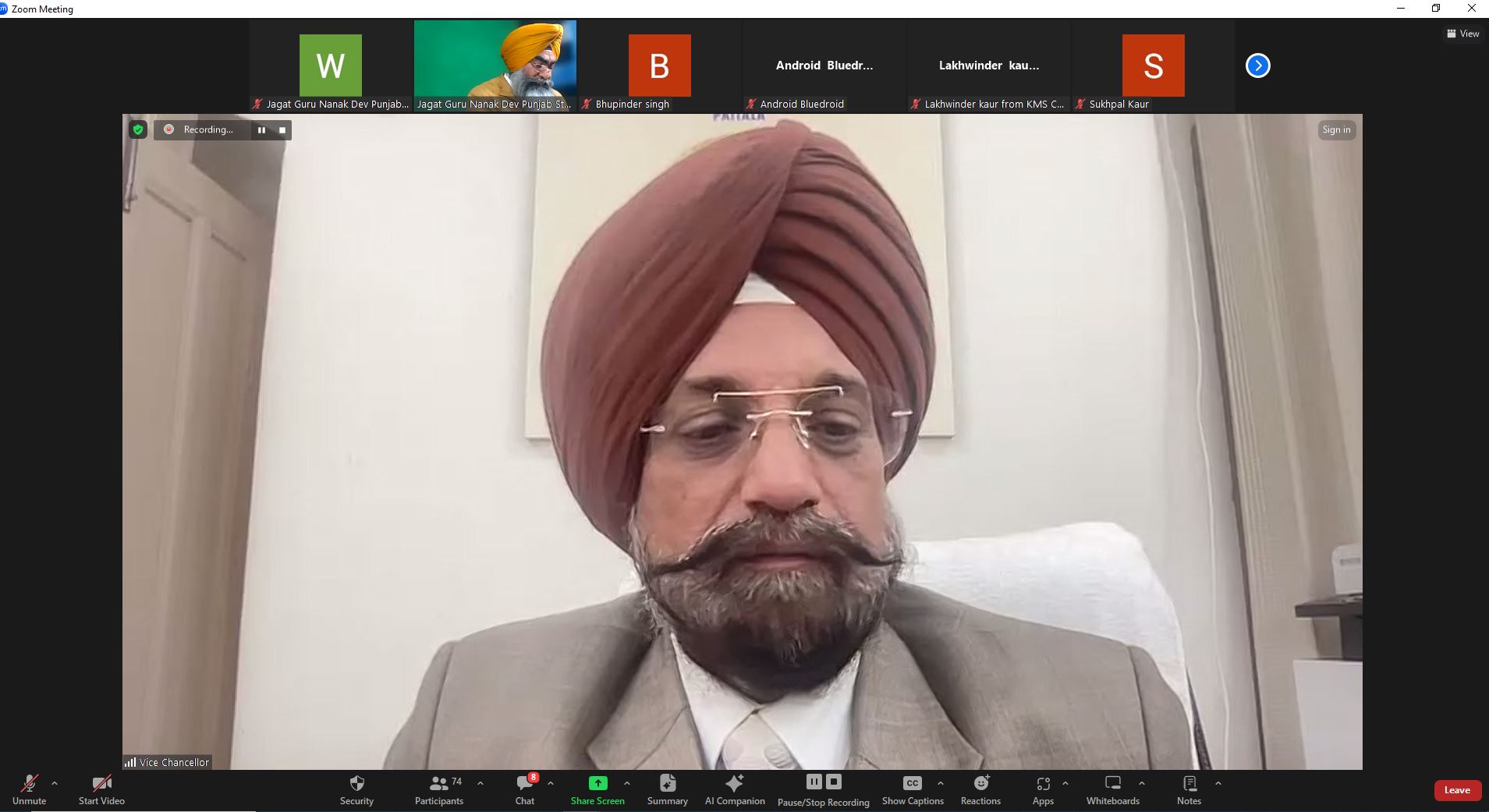Stop recording from the bottom toolbar
1489x812 pixels.
834,782
